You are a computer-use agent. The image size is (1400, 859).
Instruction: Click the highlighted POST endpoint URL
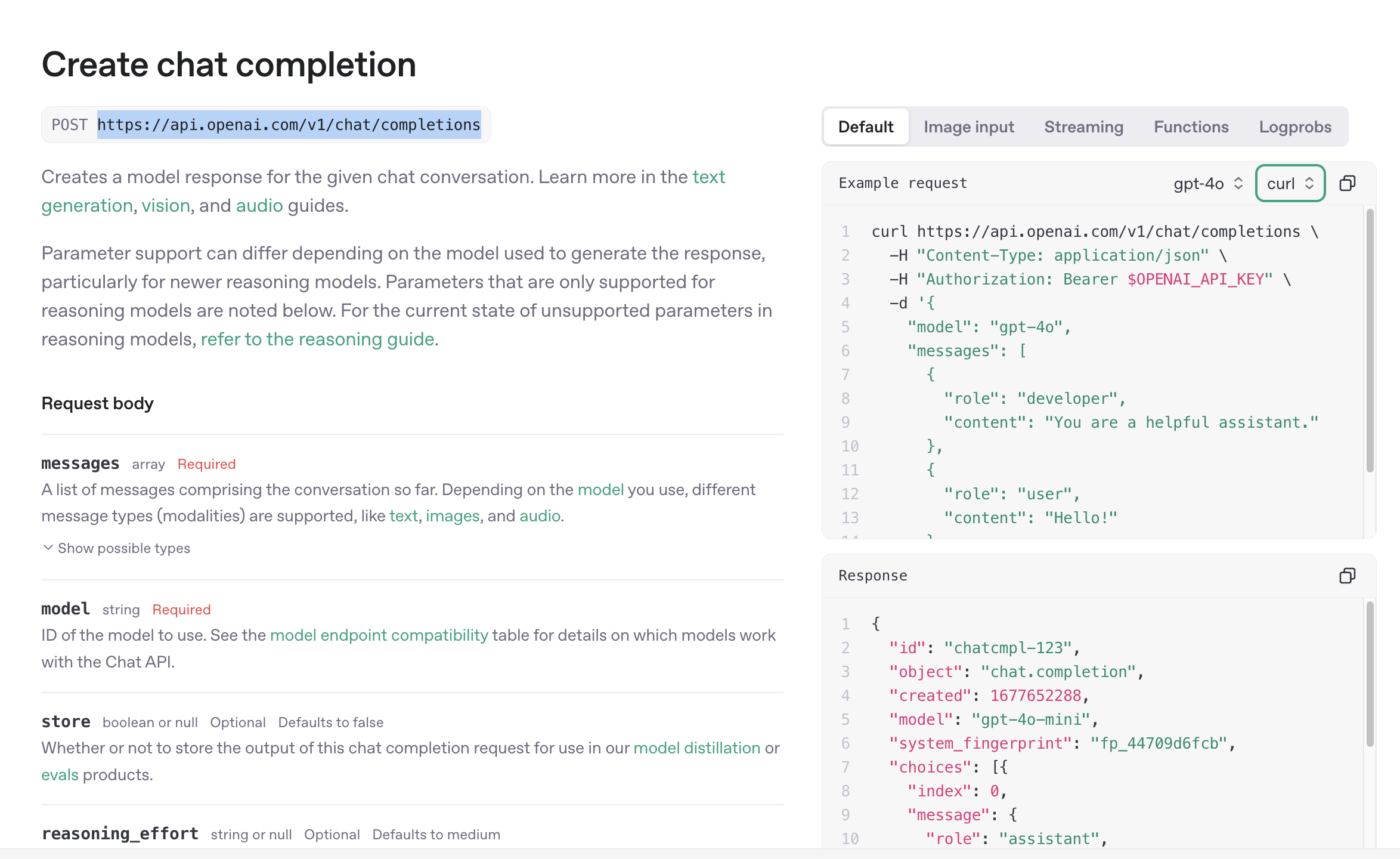(289, 125)
